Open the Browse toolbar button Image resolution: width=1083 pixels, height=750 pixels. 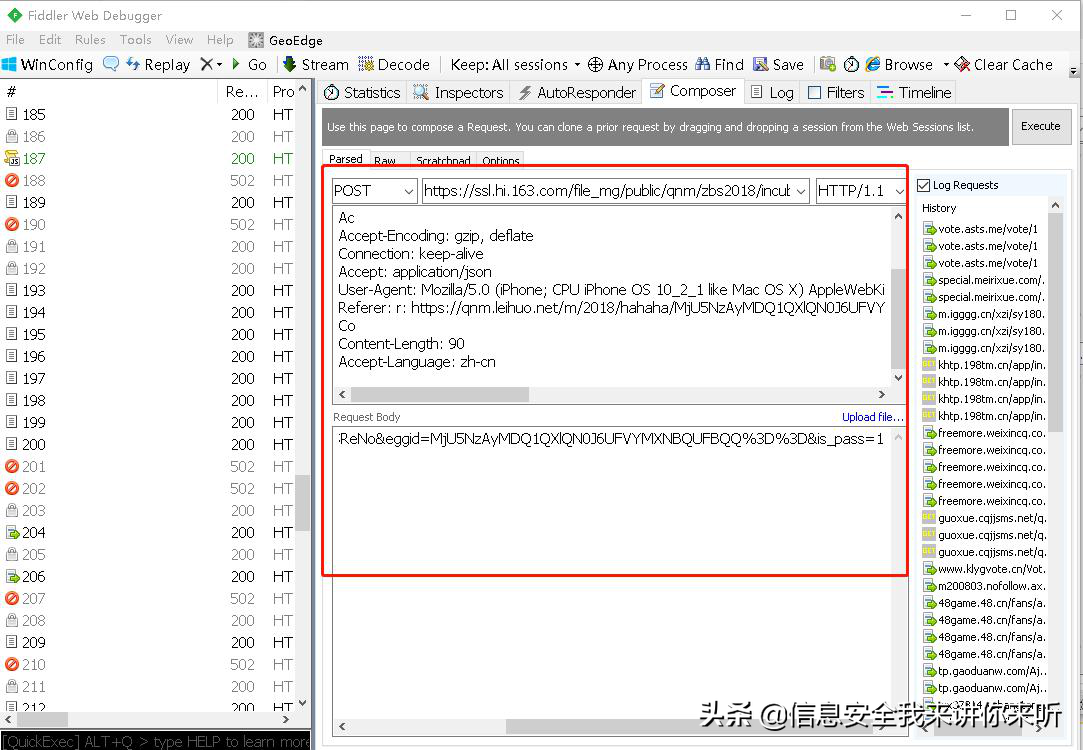(x=899, y=65)
